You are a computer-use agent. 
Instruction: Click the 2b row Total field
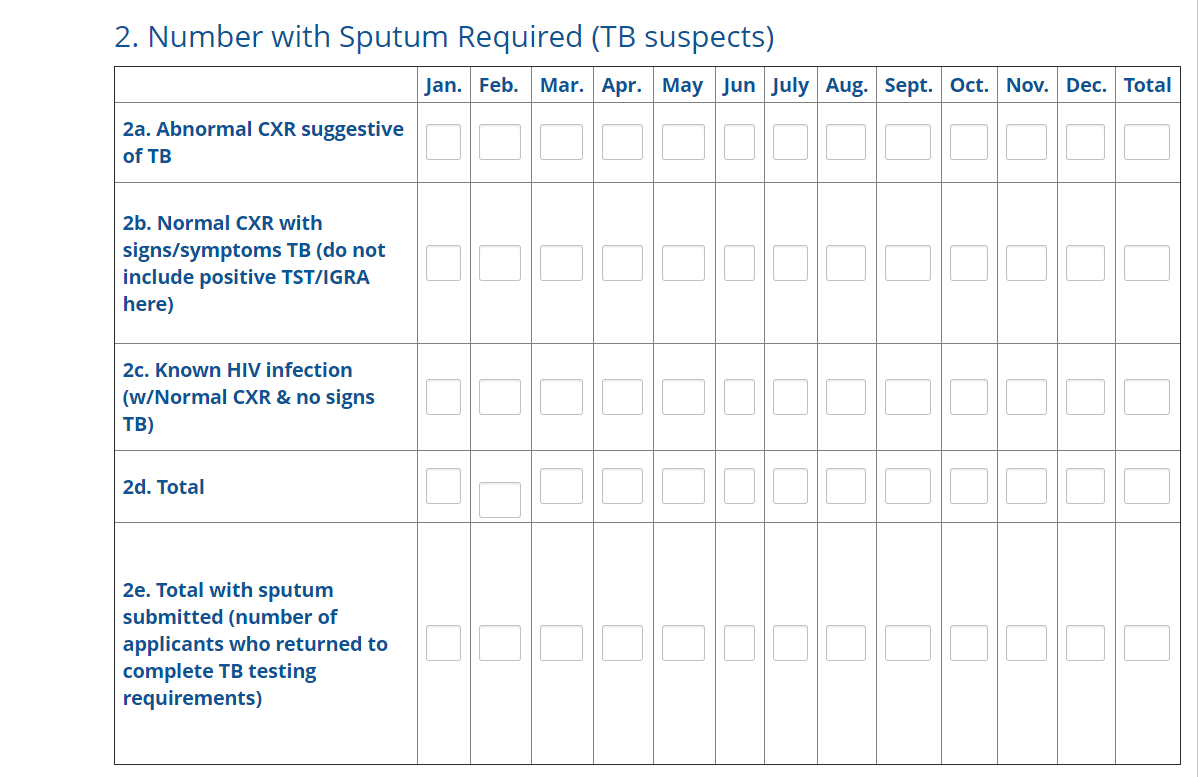(1146, 263)
